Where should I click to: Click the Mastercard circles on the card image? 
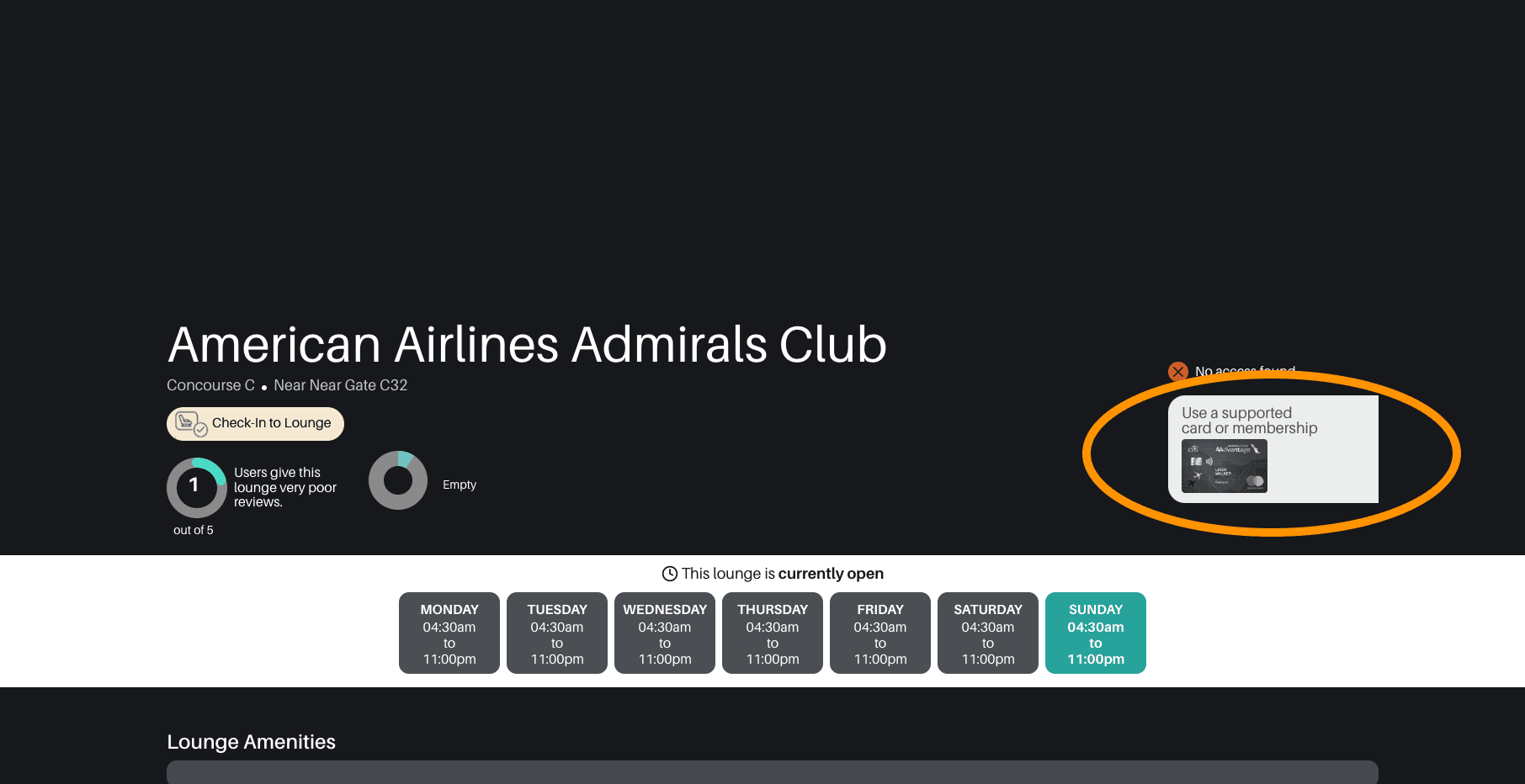point(1256,481)
